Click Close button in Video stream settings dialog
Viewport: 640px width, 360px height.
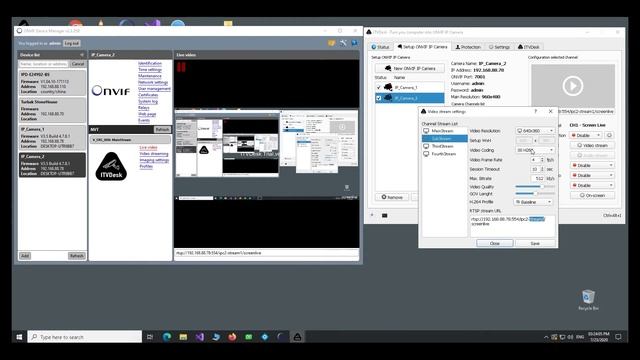point(495,243)
